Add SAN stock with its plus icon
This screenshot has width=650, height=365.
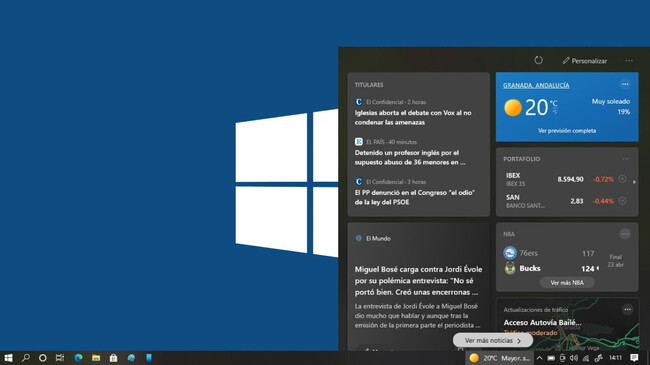(x=622, y=201)
